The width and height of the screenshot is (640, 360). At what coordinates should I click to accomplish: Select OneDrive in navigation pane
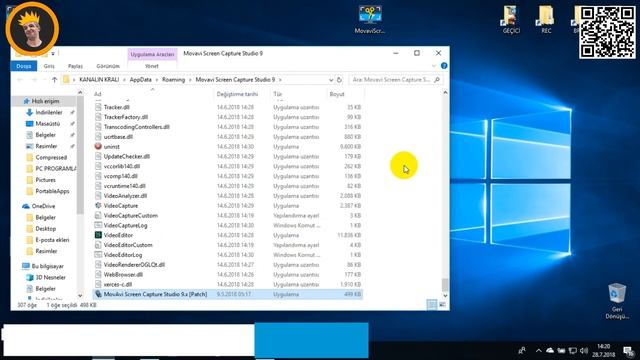coord(43,206)
